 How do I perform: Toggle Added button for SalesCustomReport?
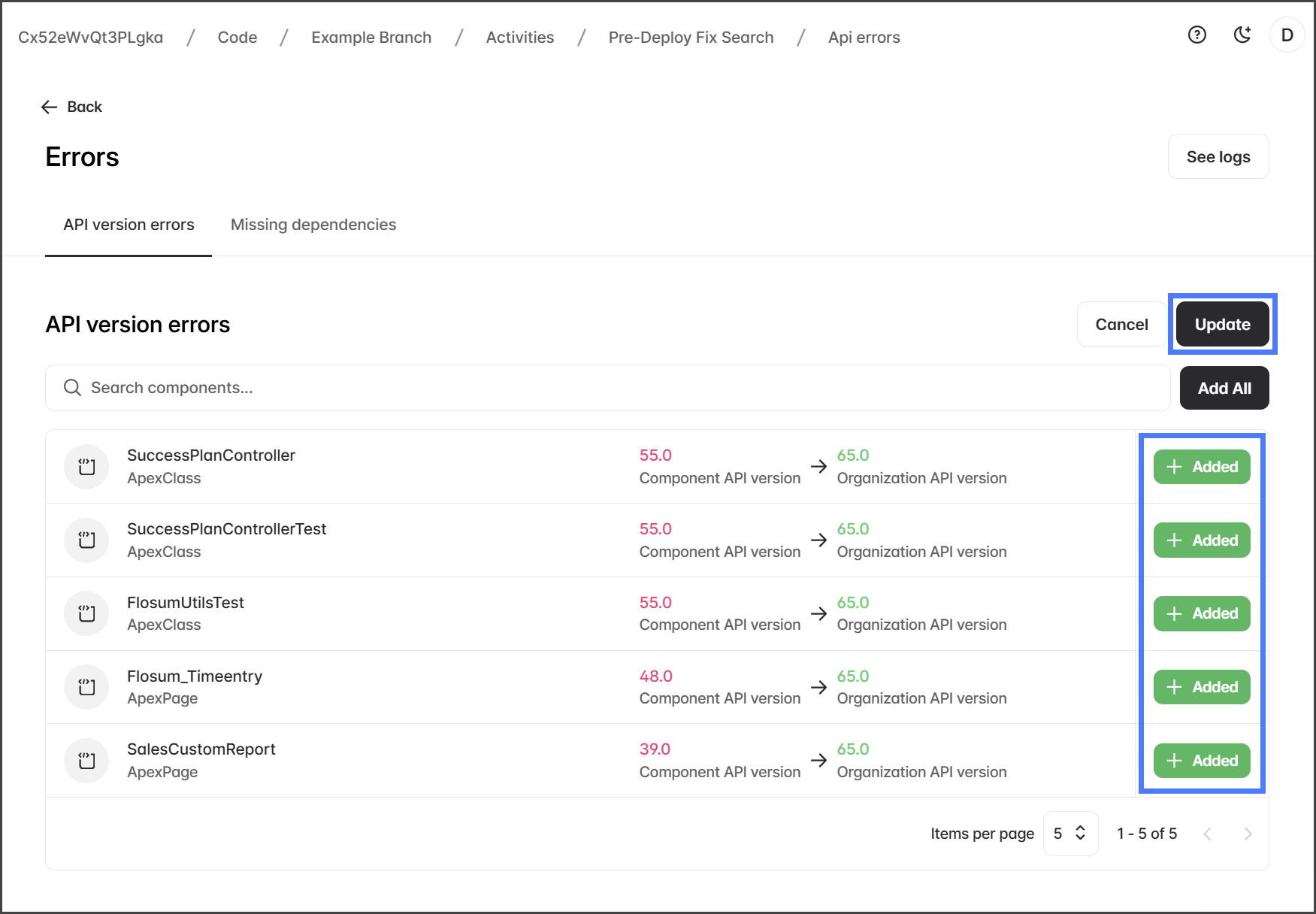[1201, 761]
